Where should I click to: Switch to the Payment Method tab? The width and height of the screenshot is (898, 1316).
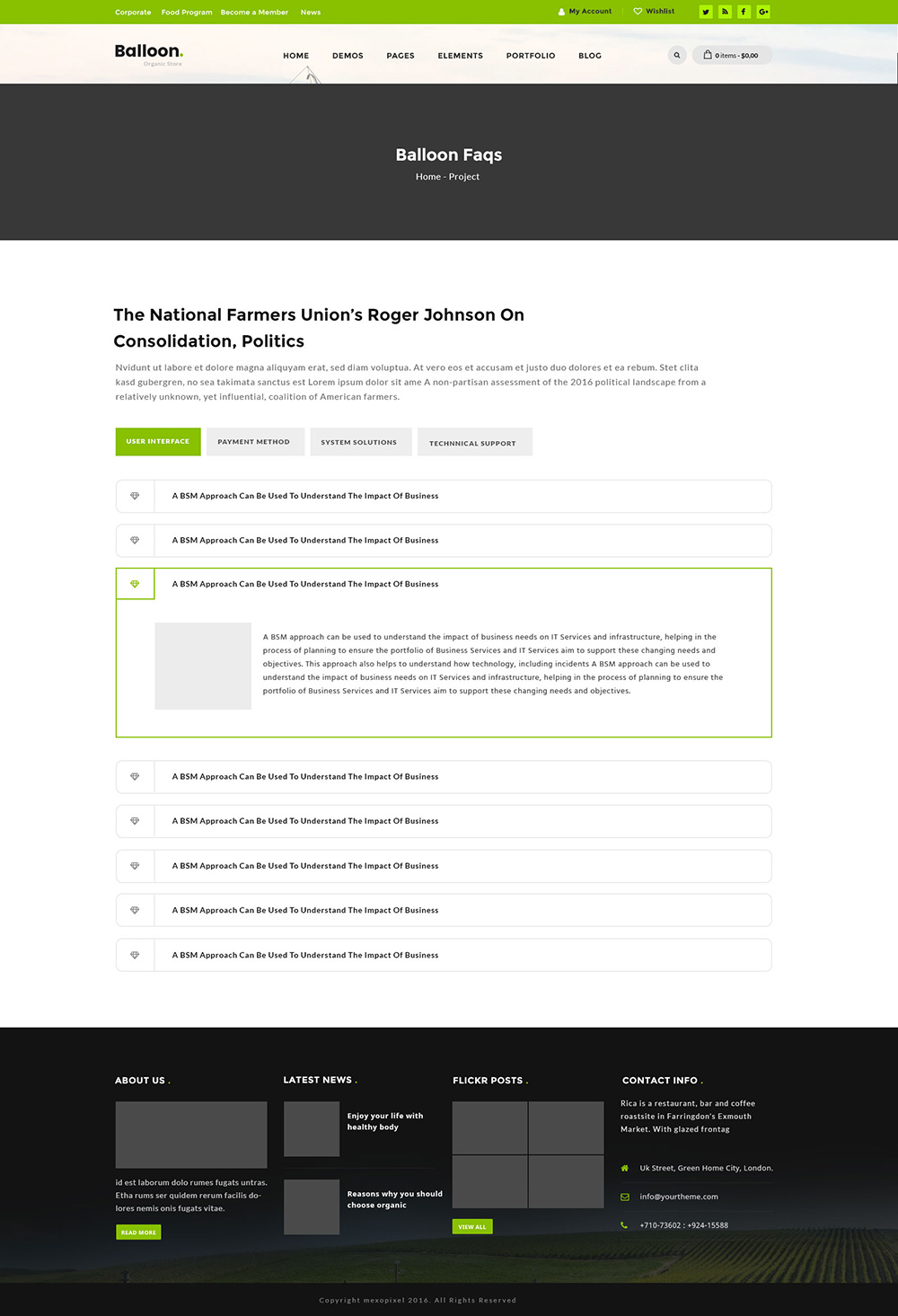point(254,442)
